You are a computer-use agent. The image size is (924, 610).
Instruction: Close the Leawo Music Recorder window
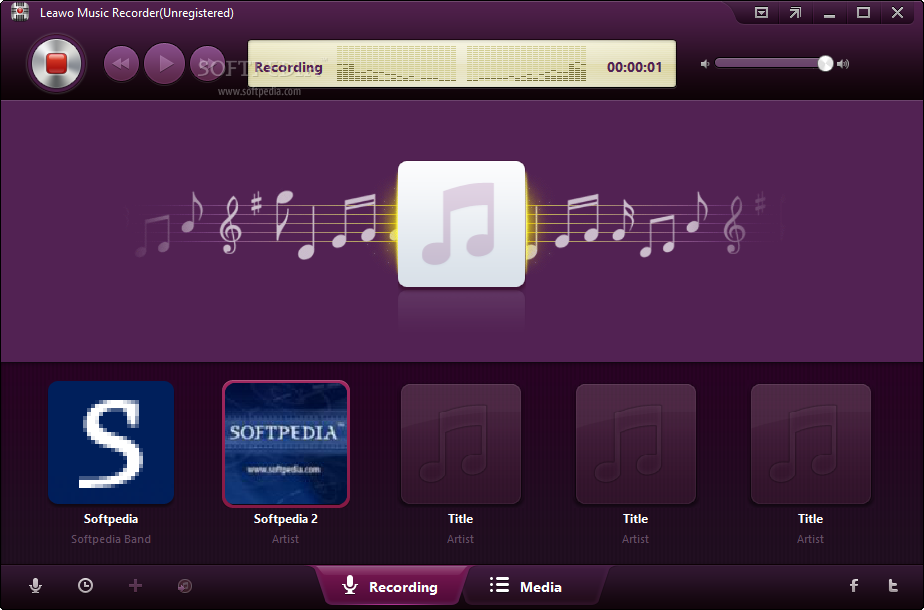[x=897, y=12]
